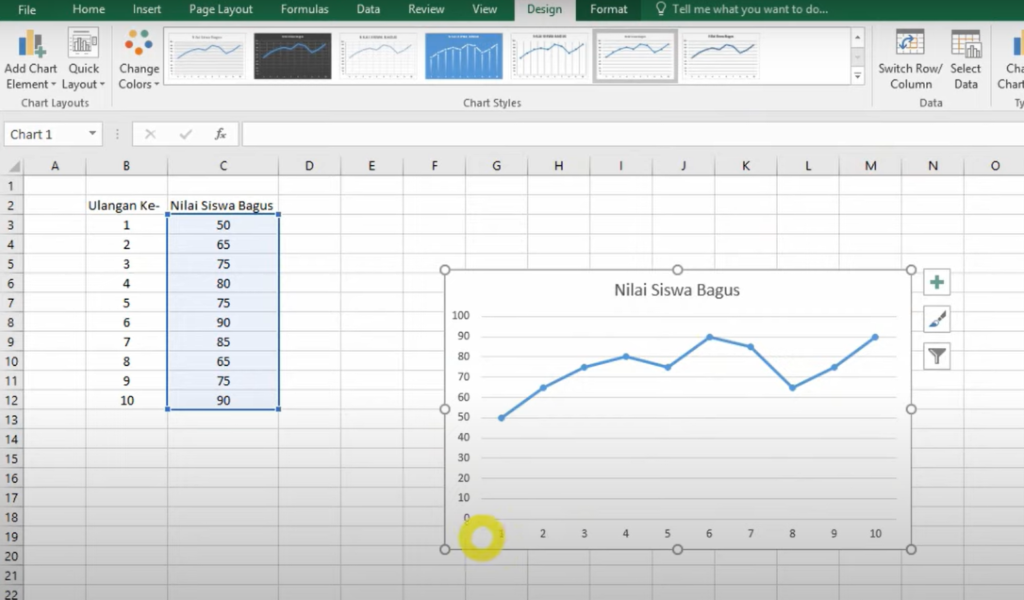Click cell C9 with value 85
Screen dimensions: 1024x600
(223, 341)
